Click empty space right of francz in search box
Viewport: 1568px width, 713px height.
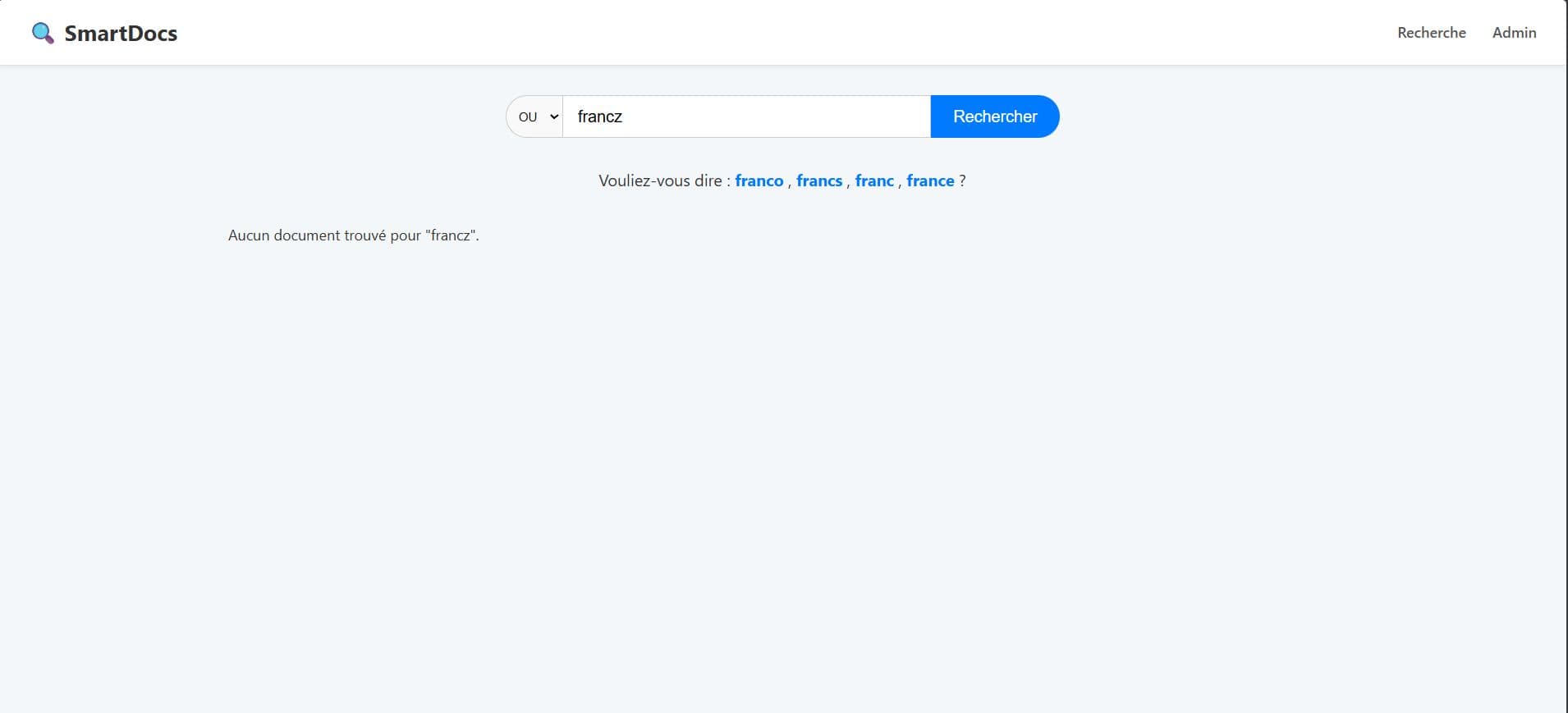coord(776,117)
